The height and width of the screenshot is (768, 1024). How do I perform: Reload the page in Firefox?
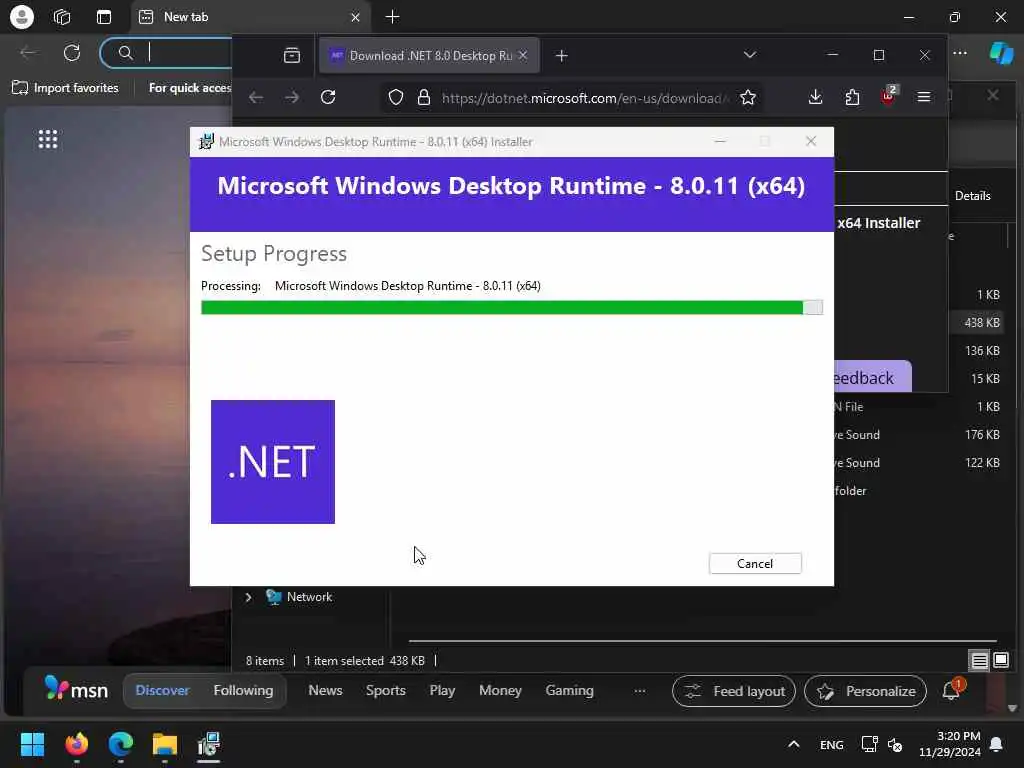click(328, 97)
